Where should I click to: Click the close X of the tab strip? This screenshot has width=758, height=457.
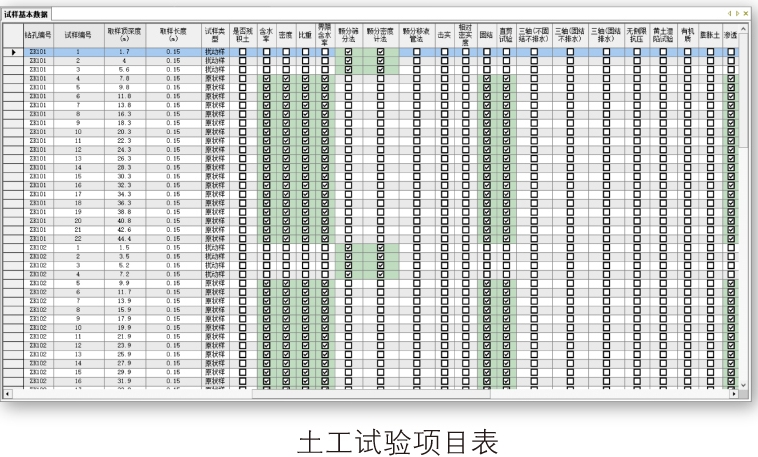pos(748,13)
